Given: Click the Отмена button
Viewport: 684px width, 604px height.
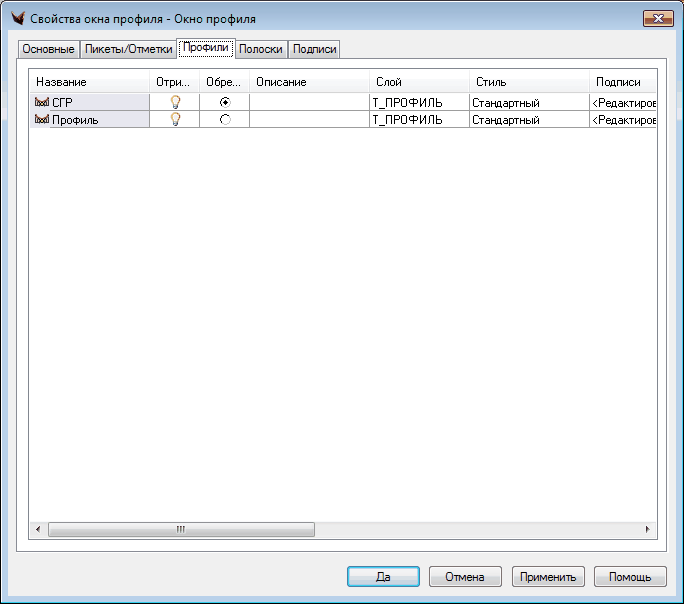Looking at the screenshot, I should click(x=465, y=577).
